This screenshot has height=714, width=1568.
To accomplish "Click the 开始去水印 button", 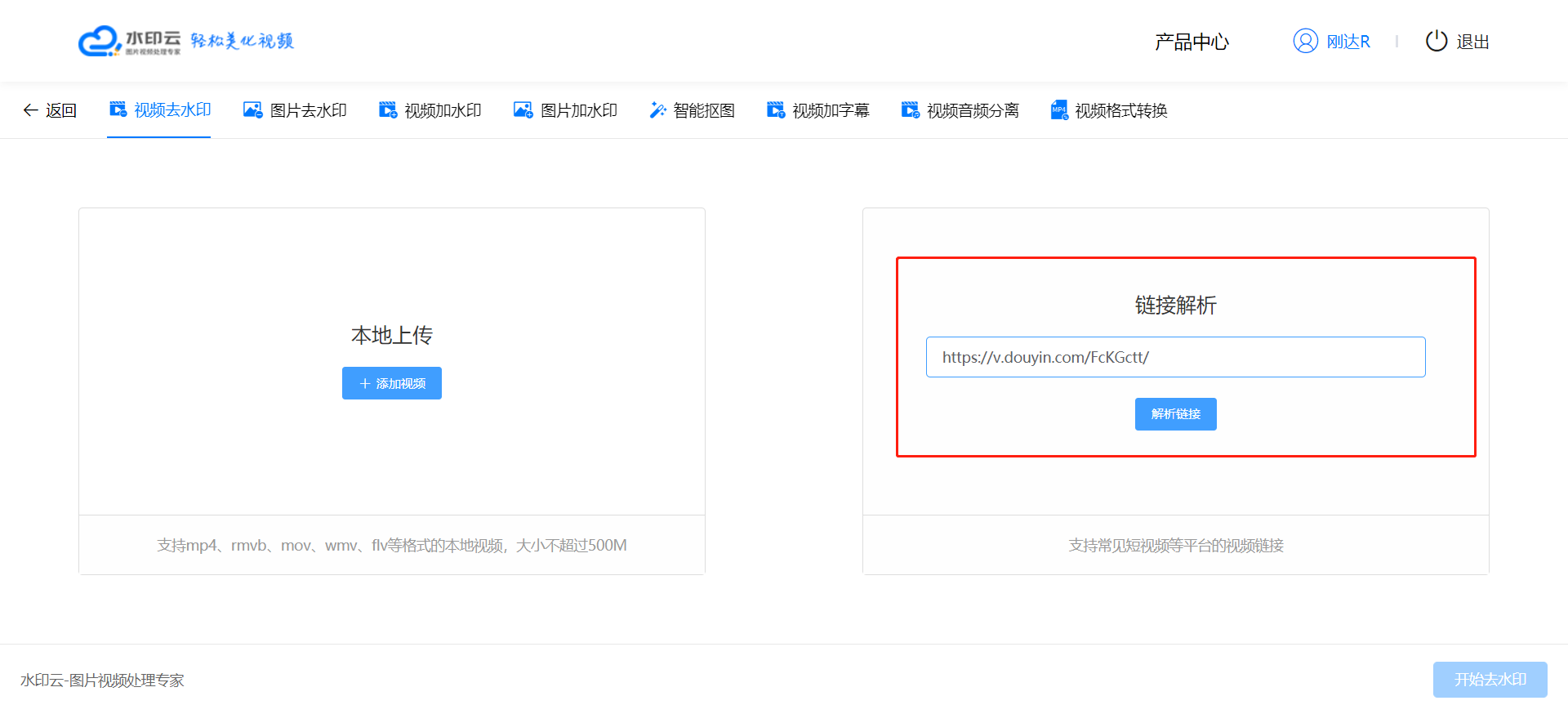I will tap(1490, 680).
